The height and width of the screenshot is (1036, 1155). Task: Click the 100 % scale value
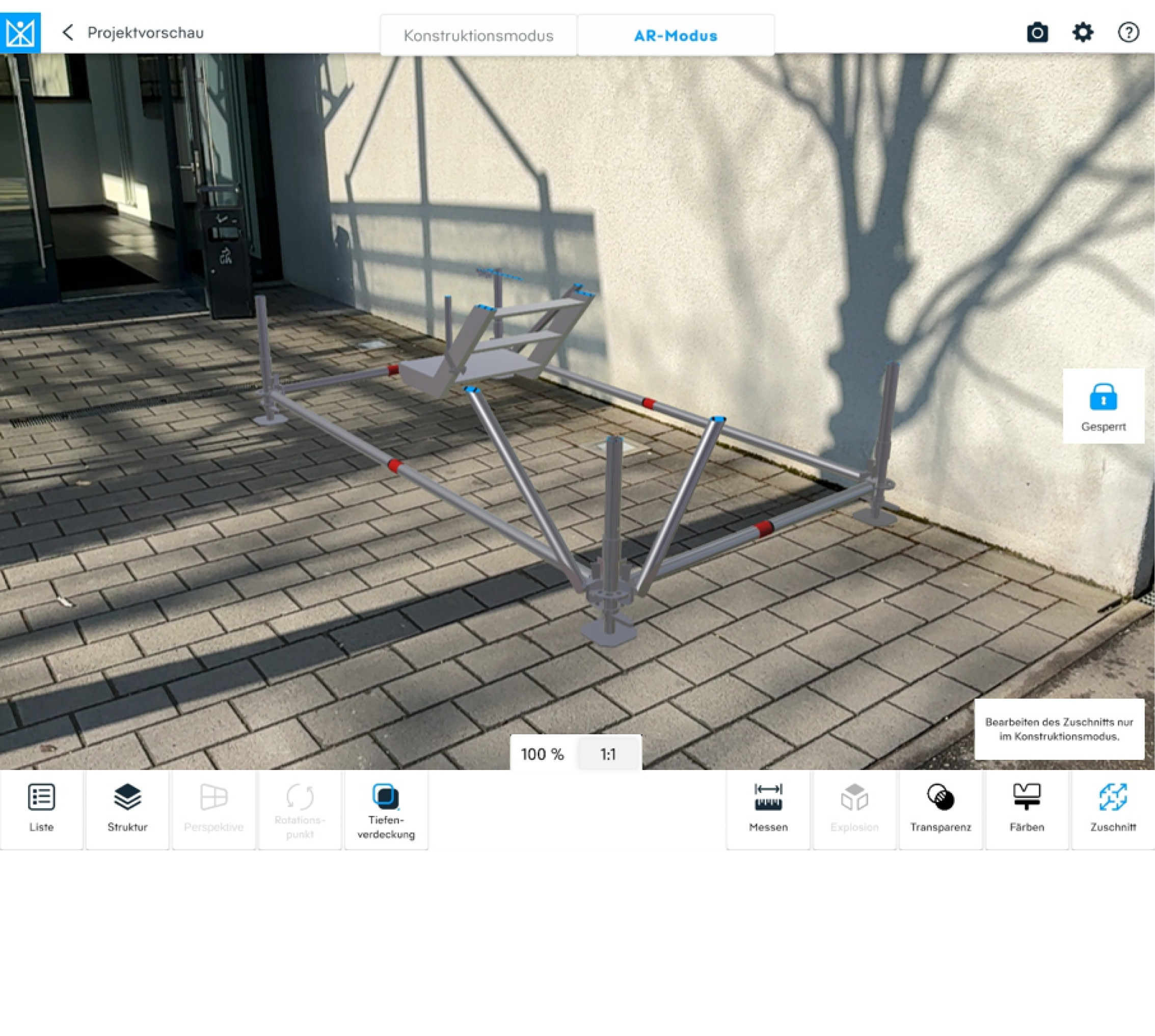coord(543,754)
